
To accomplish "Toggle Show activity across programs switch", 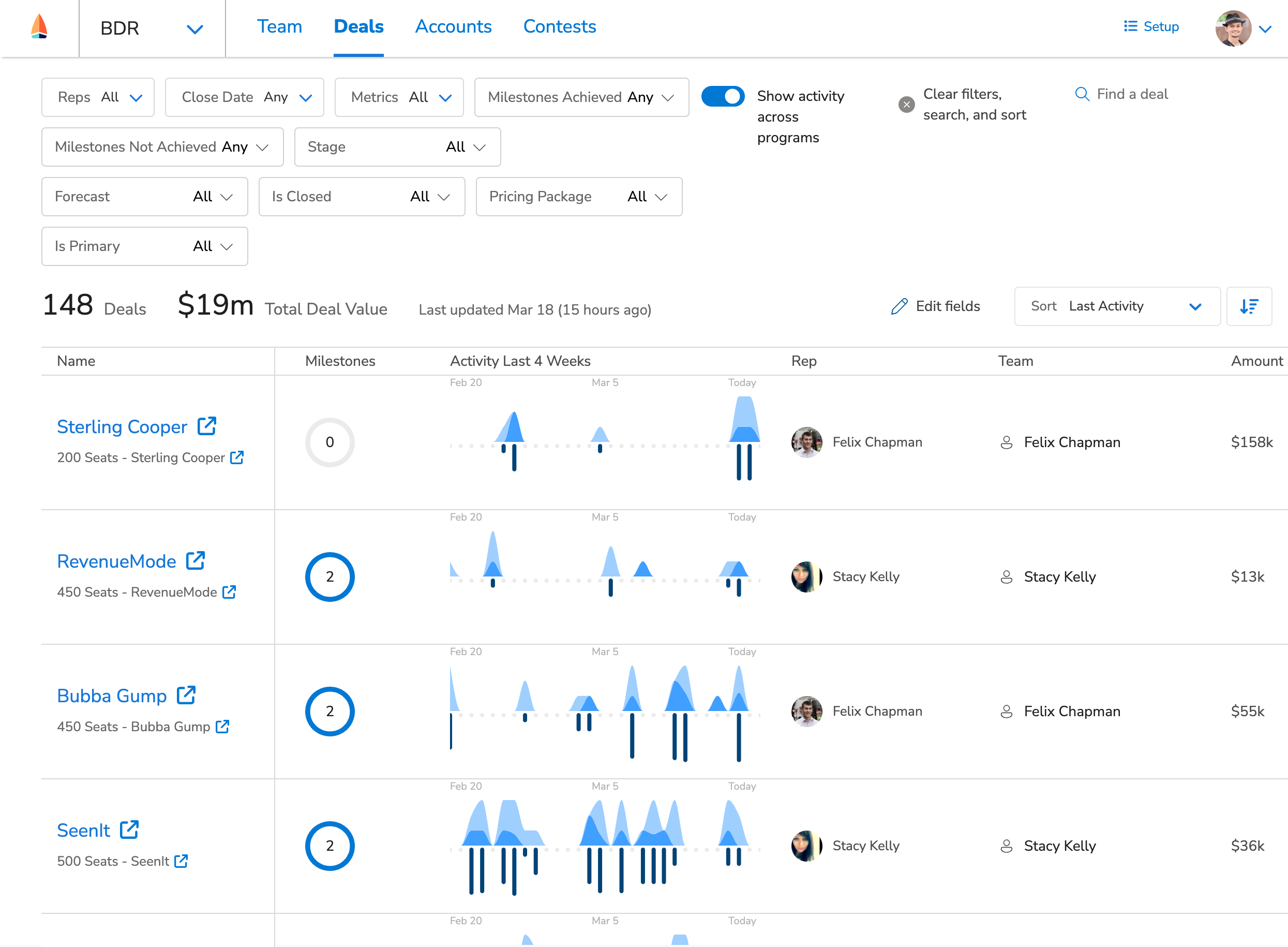I will click(724, 96).
